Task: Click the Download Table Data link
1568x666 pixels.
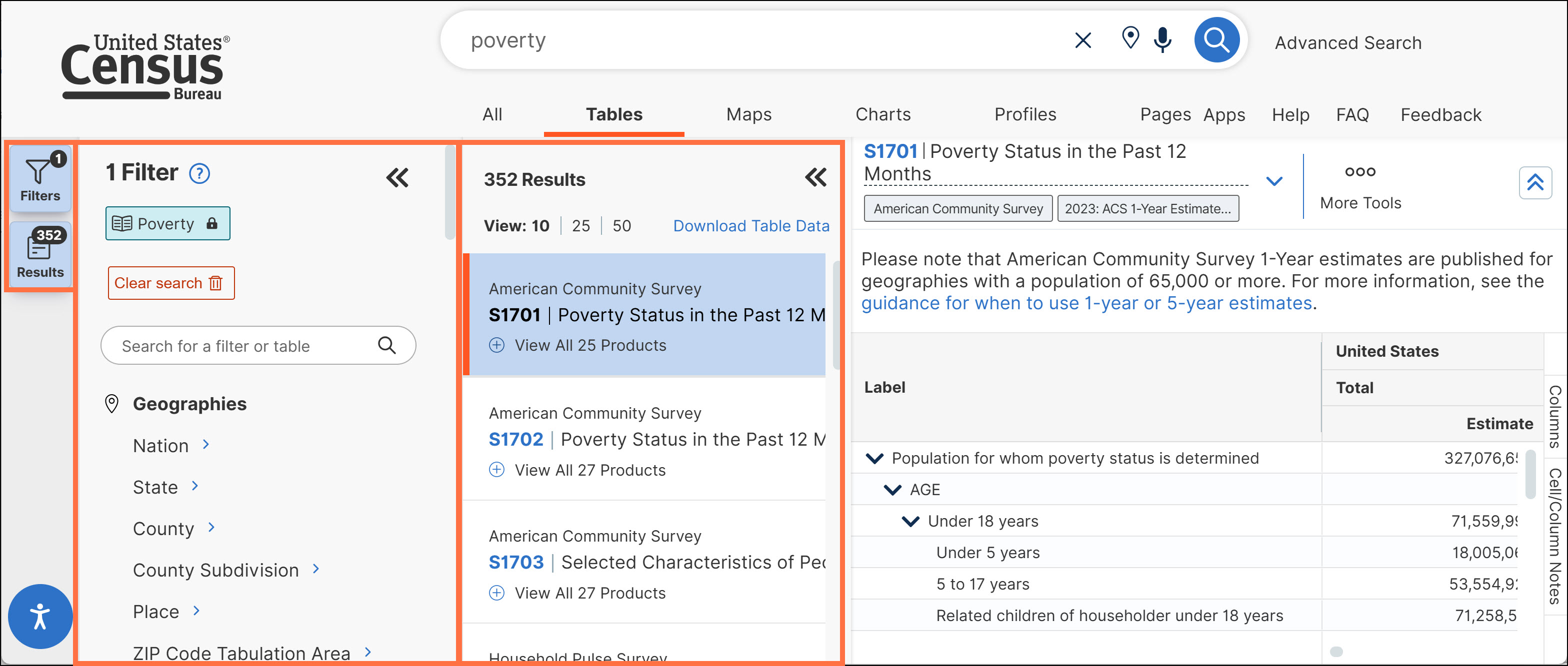Action: point(750,226)
